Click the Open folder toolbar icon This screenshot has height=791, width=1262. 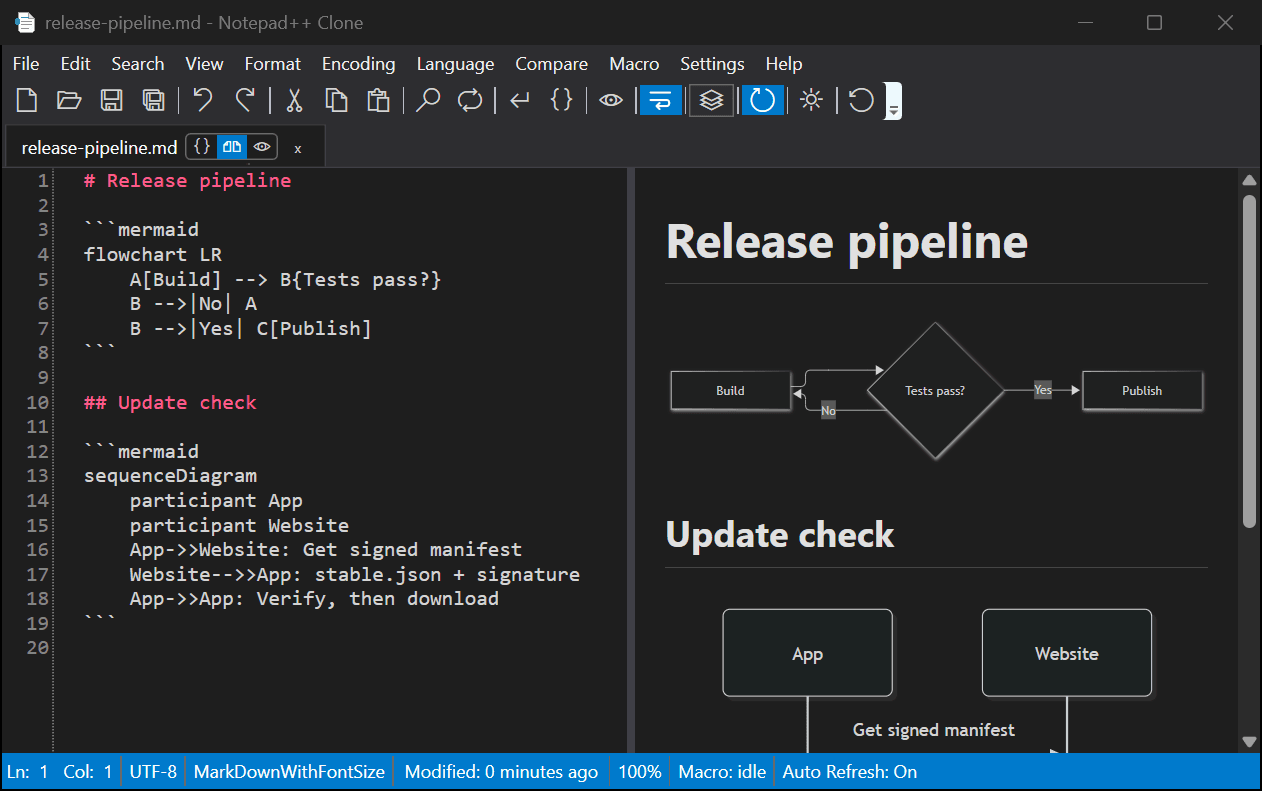69,100
